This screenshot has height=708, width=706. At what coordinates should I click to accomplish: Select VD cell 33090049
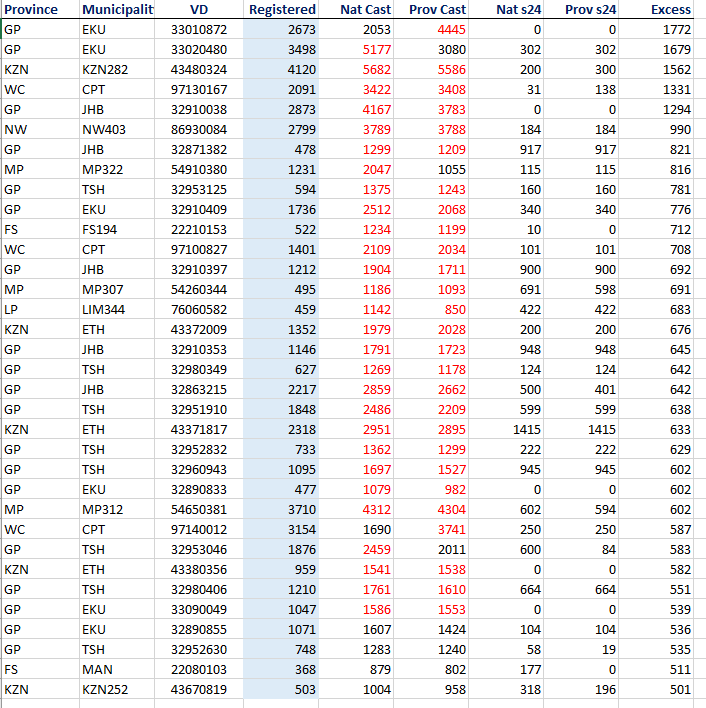[199, 610]
